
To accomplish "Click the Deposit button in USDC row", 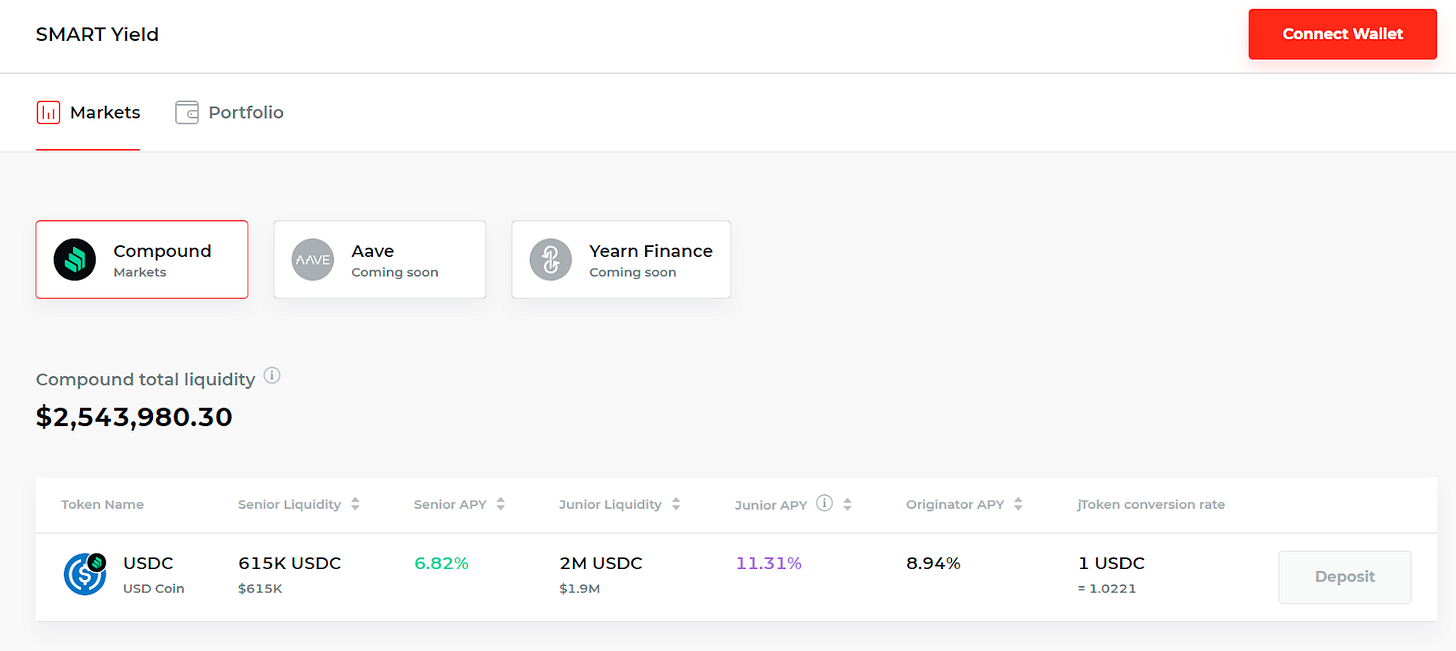I will pyautogui.click(x=1345, y=577).
